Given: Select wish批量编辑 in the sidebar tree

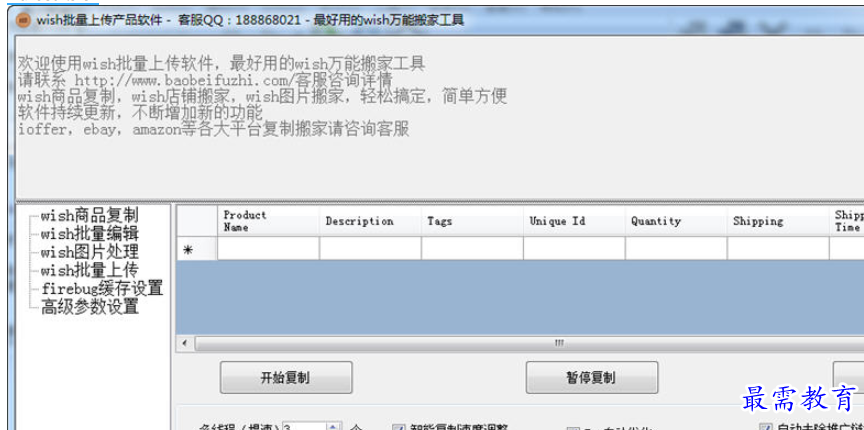Looking at the screenshot, I should (89, 233).
